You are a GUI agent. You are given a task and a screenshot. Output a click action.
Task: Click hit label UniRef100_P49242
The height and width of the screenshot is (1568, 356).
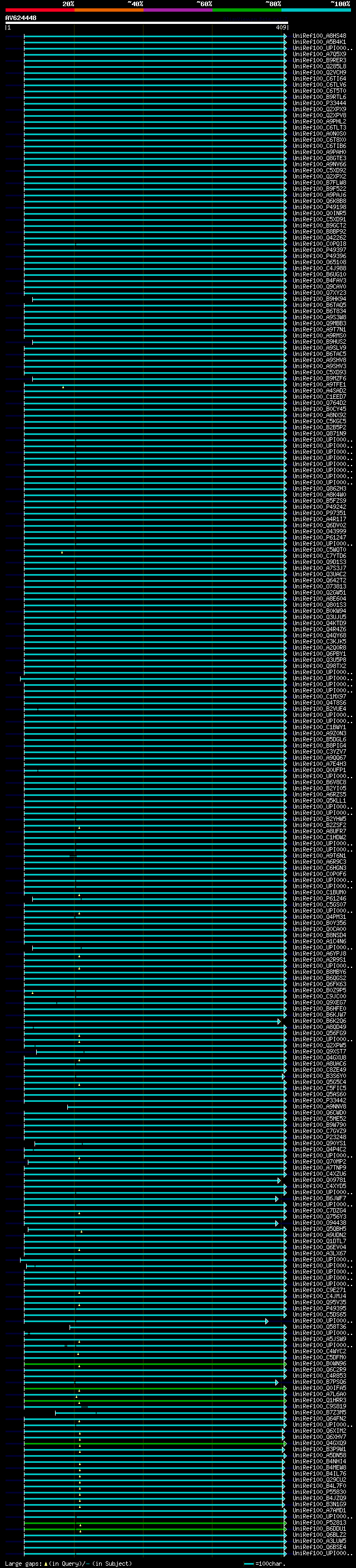click(319, 507)
